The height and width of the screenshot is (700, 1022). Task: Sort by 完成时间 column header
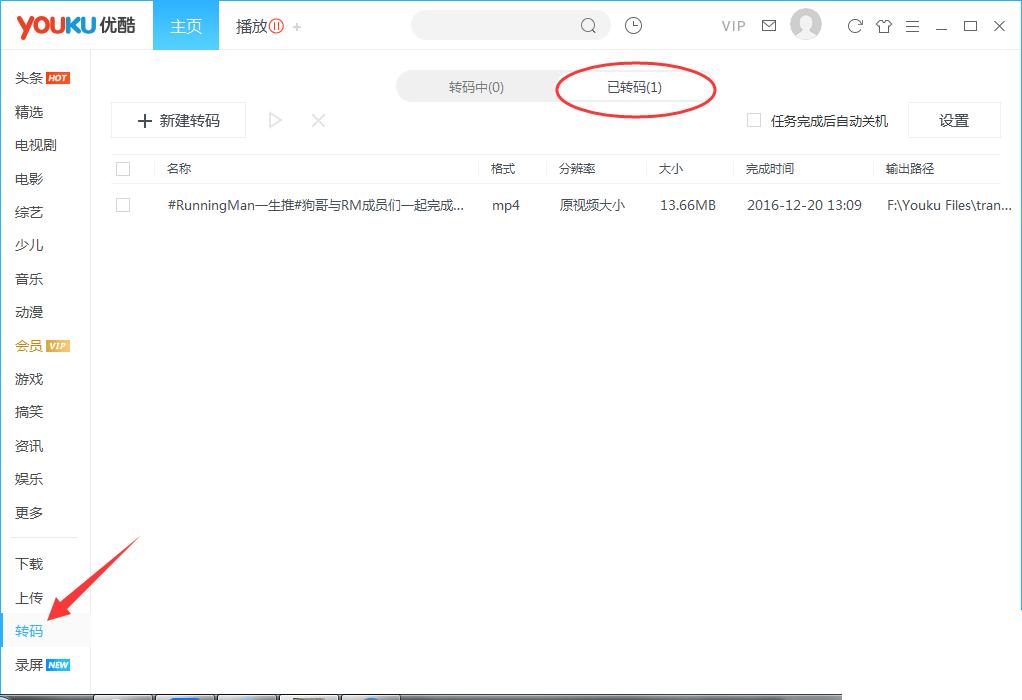[770, 169]
